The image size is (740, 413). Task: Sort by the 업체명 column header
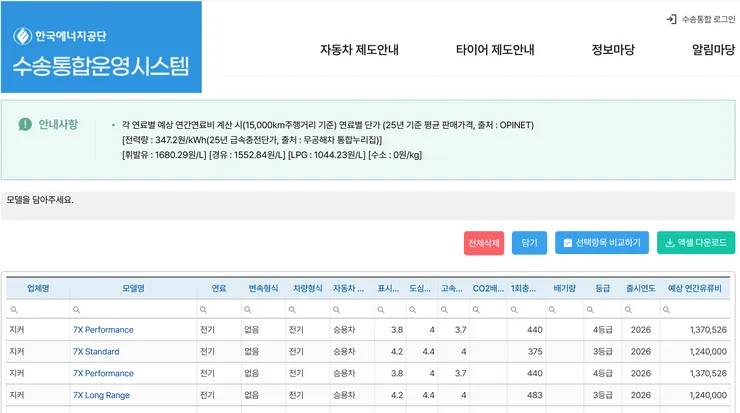pos(38,288)
